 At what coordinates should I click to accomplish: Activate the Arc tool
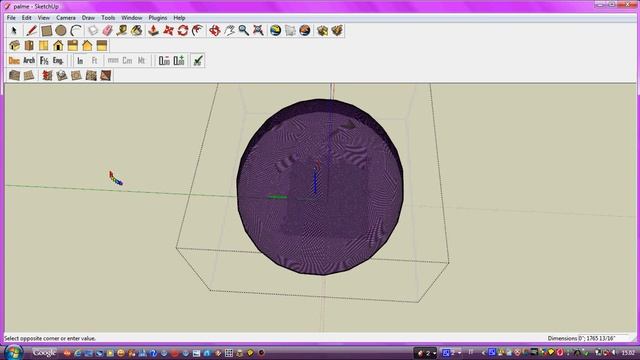(76, 31)
